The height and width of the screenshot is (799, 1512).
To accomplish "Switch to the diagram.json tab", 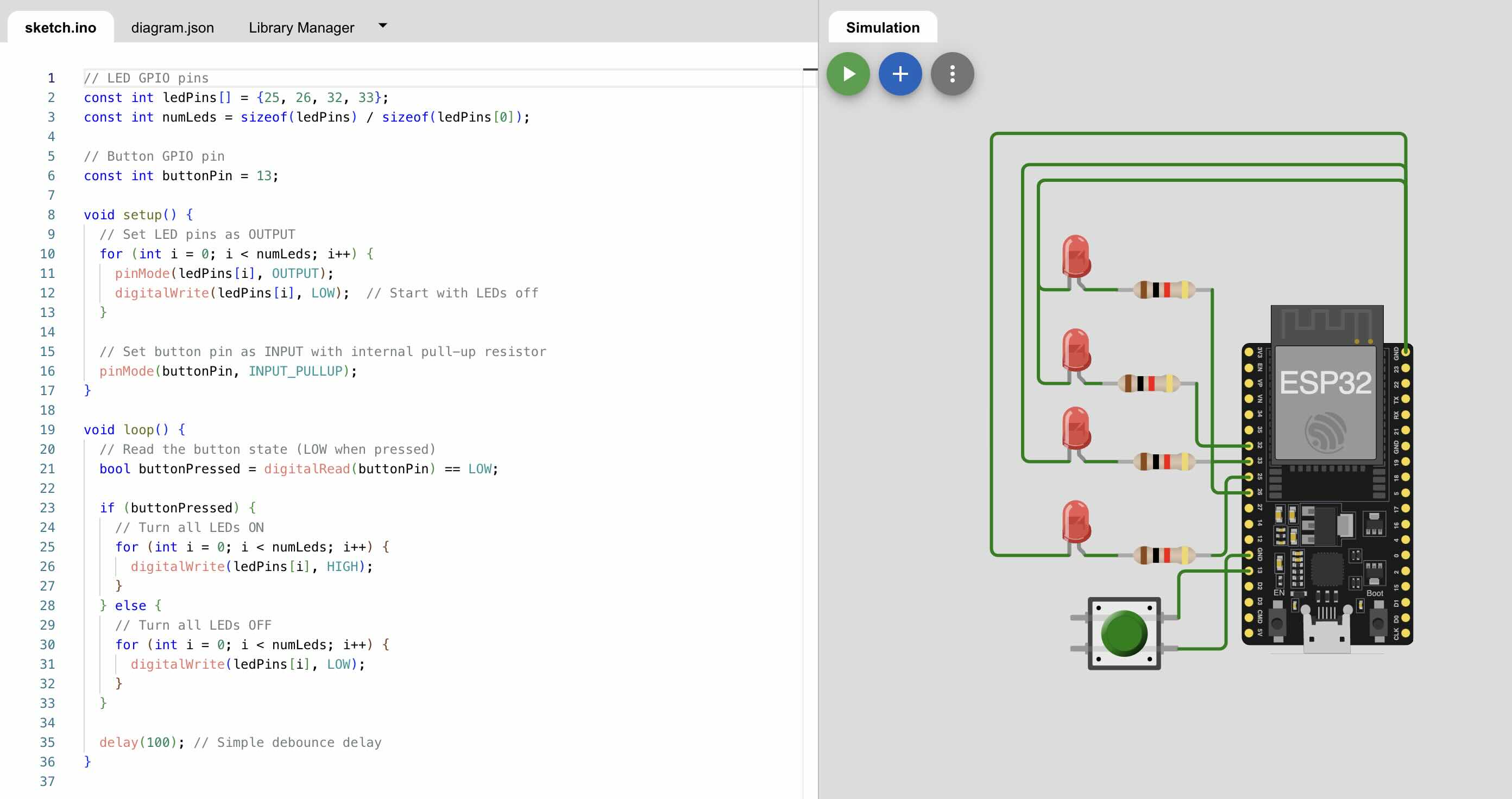I will 172,28.
